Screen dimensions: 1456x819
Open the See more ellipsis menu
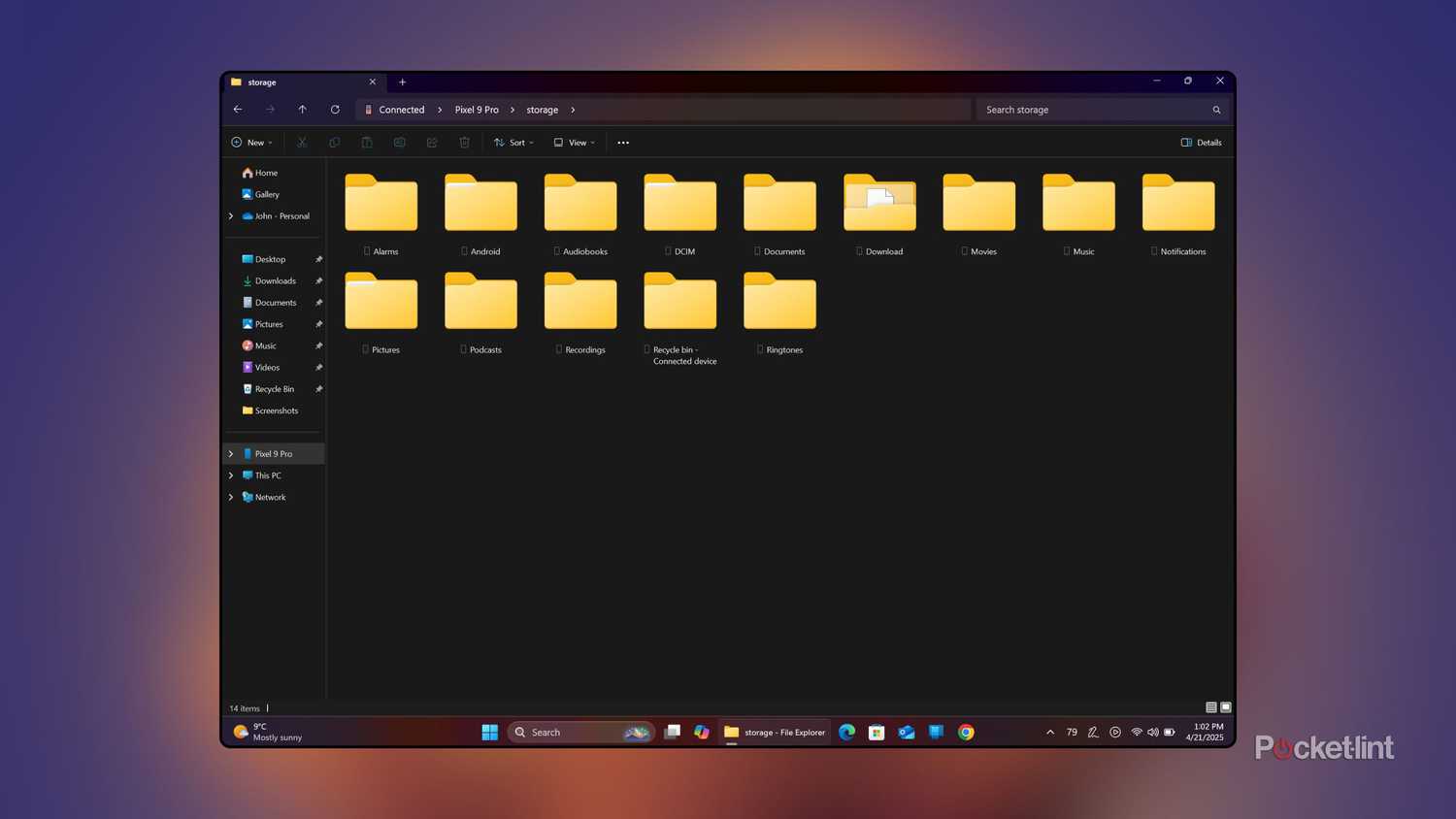pyautogui.click(x=623, y=143)
